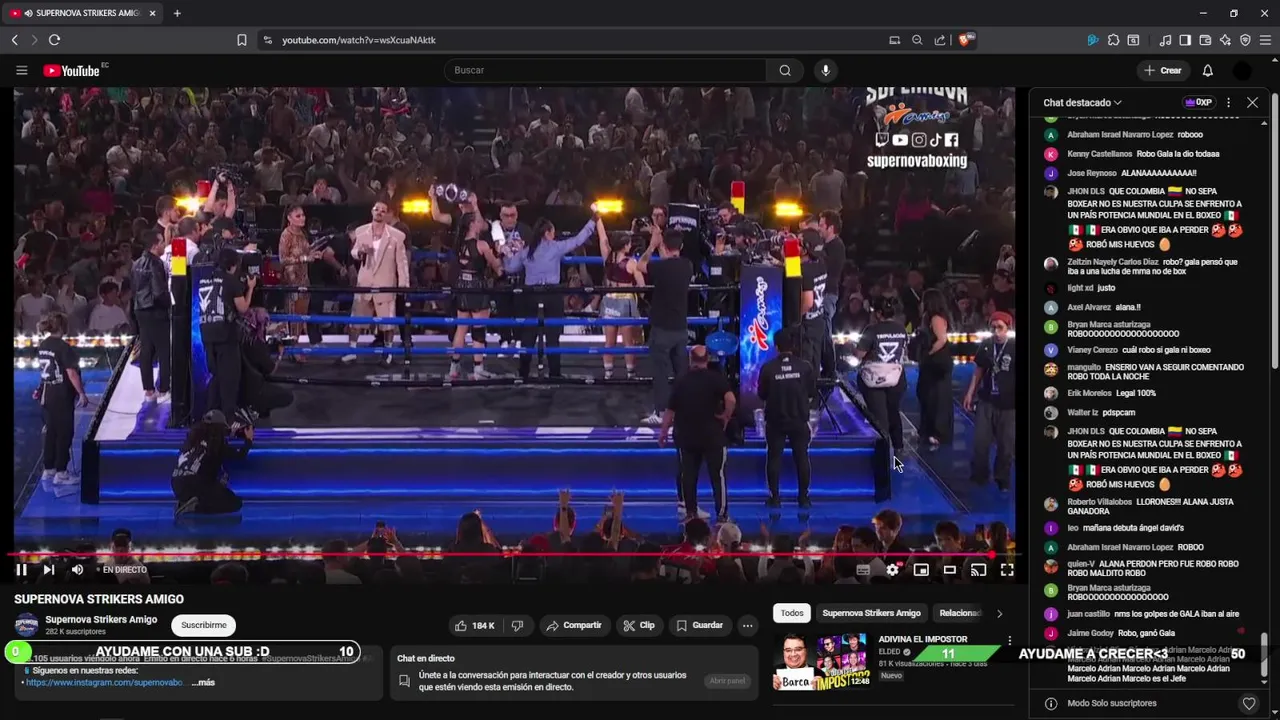Image resolution: width=1280 pixels, height=720 pixels.
Task: Switch to miniplayer mode
Action: (x=921, y=570)
